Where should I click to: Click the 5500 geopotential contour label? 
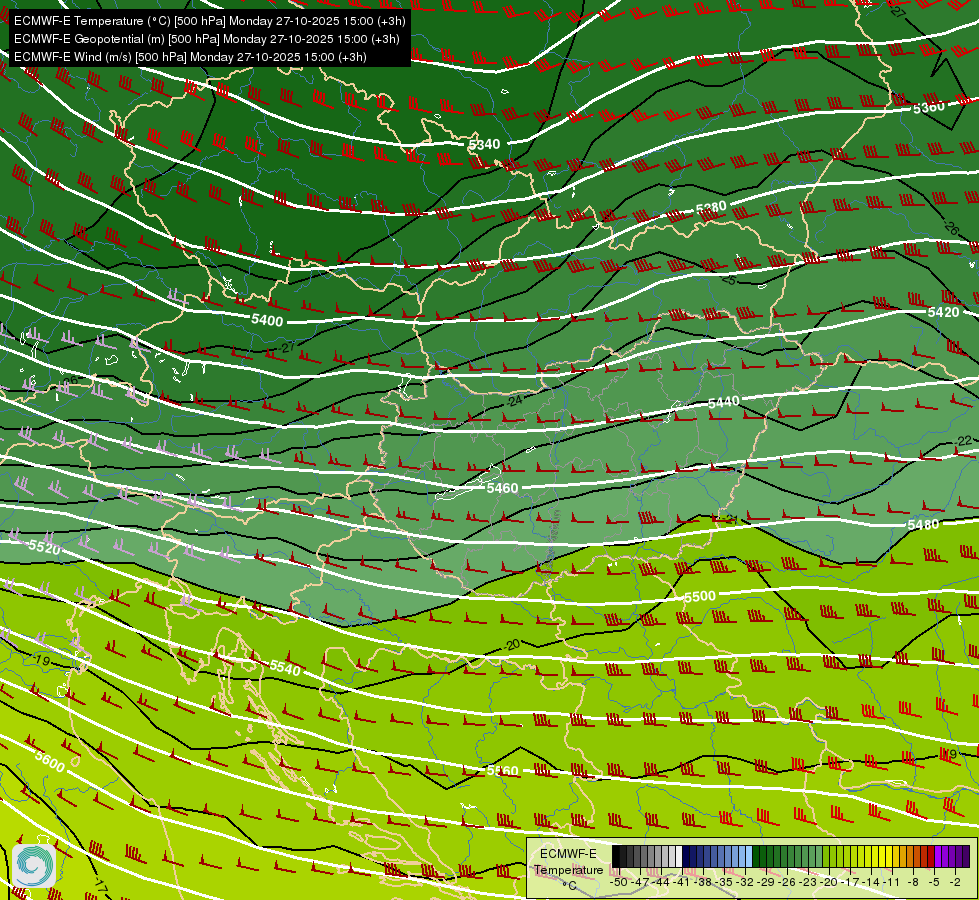[700, 596]
